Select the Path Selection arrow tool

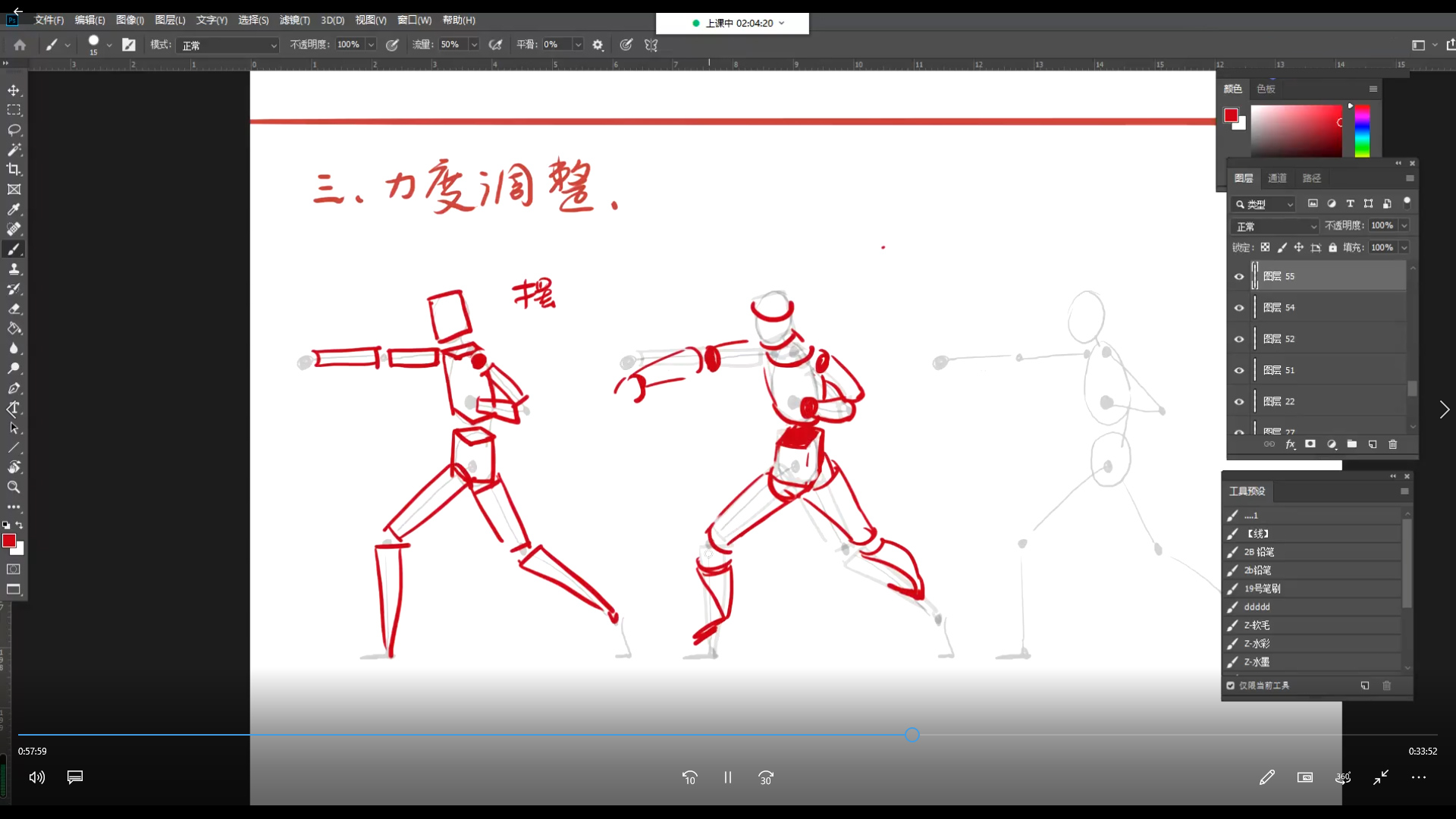pyautogui.click(x=14, y=428)
